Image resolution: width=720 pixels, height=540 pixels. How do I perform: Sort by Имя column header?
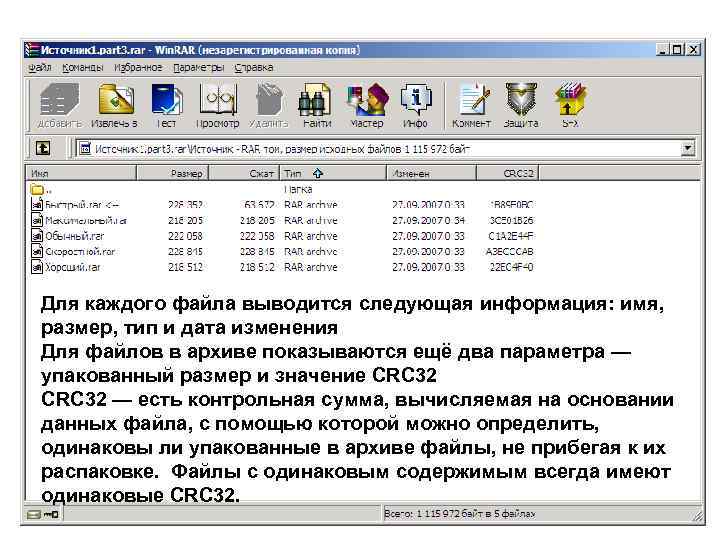[81, 173]
